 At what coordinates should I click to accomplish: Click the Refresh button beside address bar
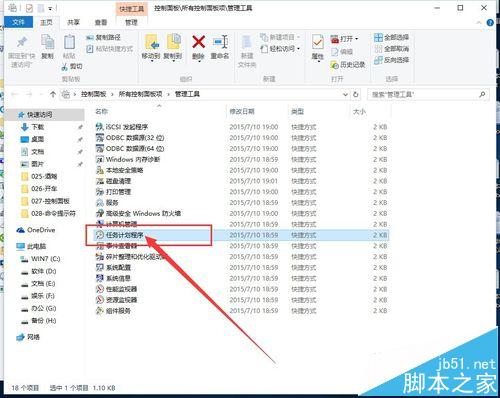point(356,94)
